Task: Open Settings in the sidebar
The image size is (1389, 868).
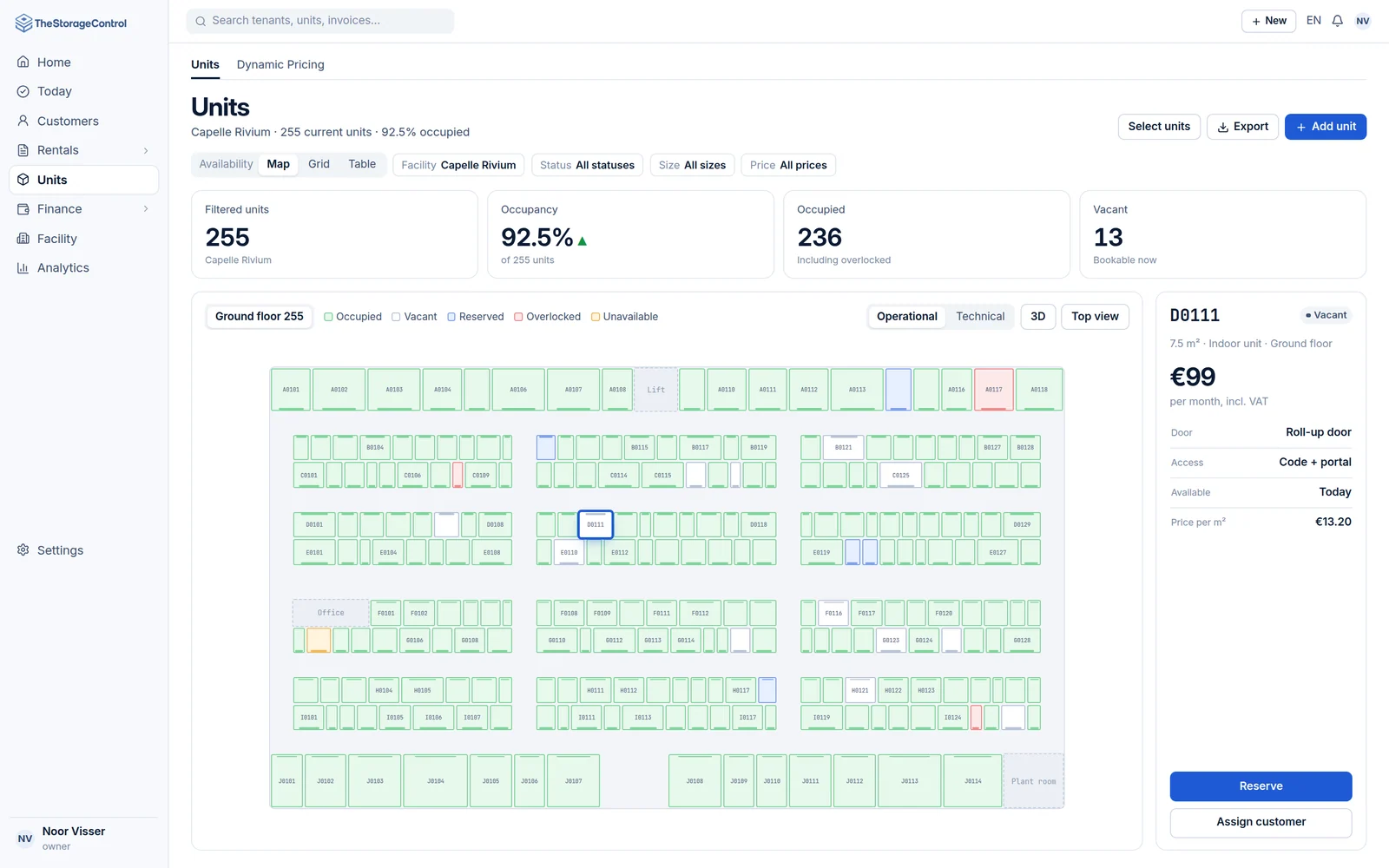Action: click(83, 550)
